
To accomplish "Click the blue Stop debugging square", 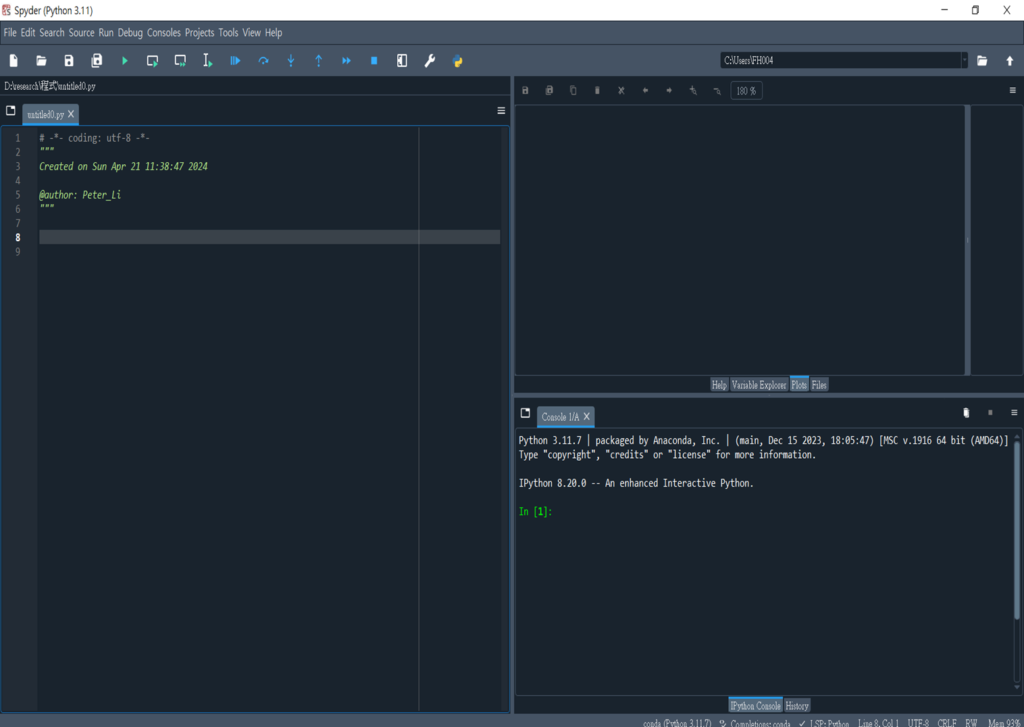I will point(374,61).
